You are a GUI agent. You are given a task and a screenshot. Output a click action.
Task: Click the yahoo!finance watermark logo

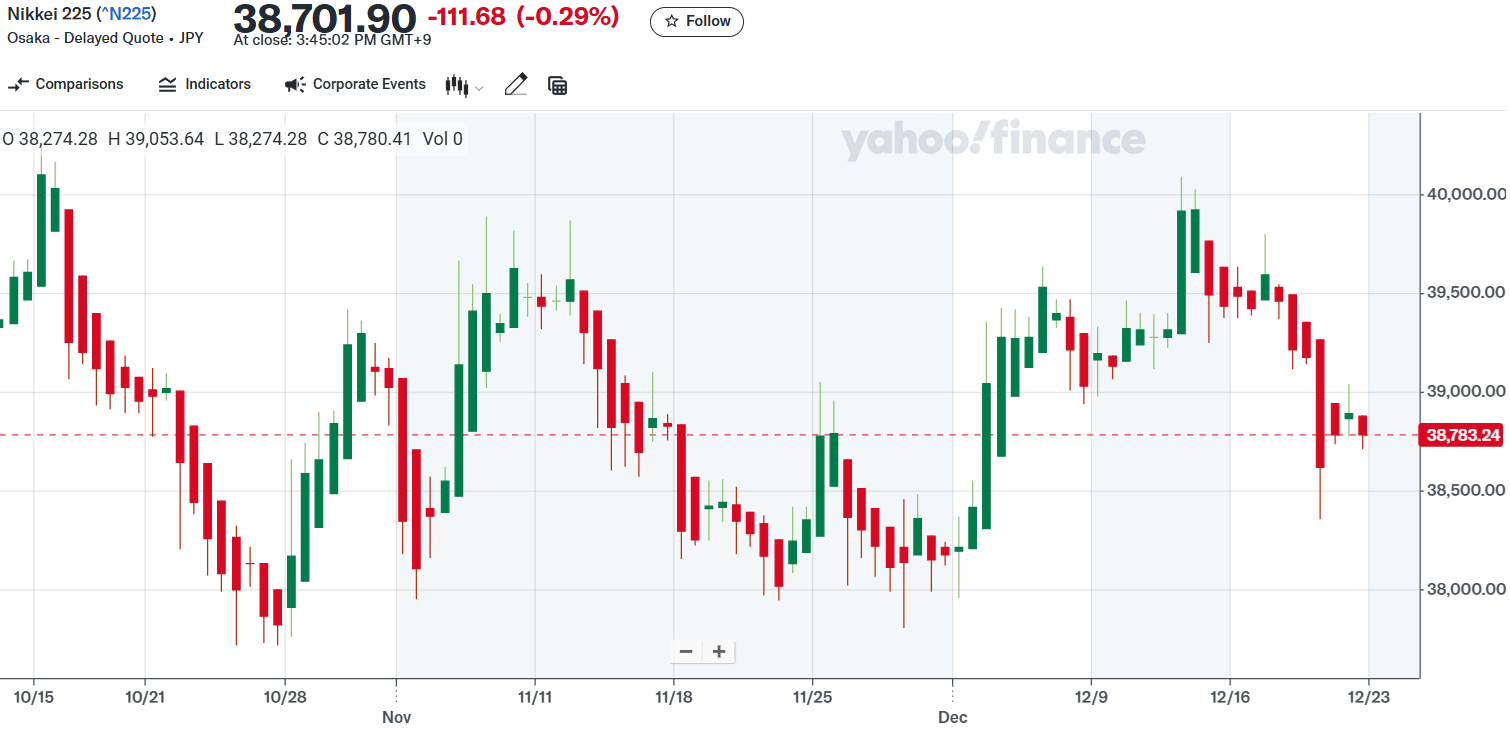tap(992, 141)
